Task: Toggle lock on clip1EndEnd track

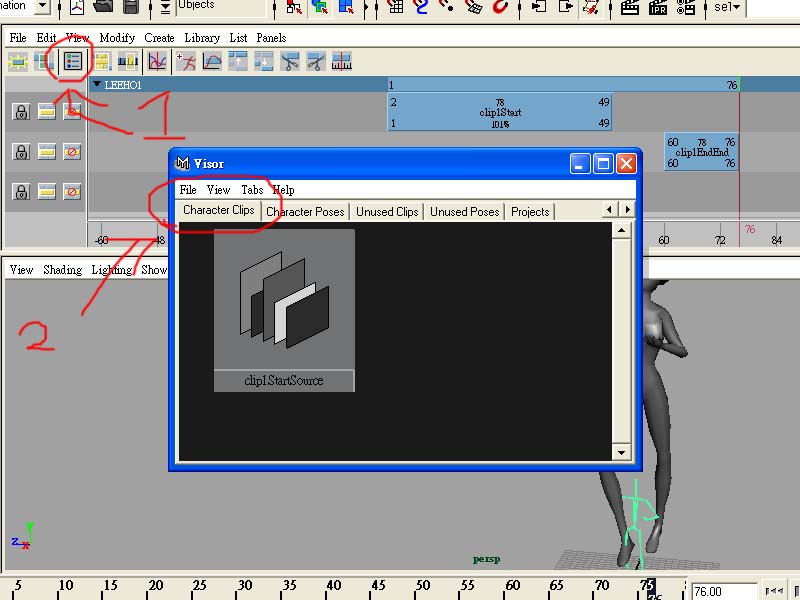Action: 21,152
